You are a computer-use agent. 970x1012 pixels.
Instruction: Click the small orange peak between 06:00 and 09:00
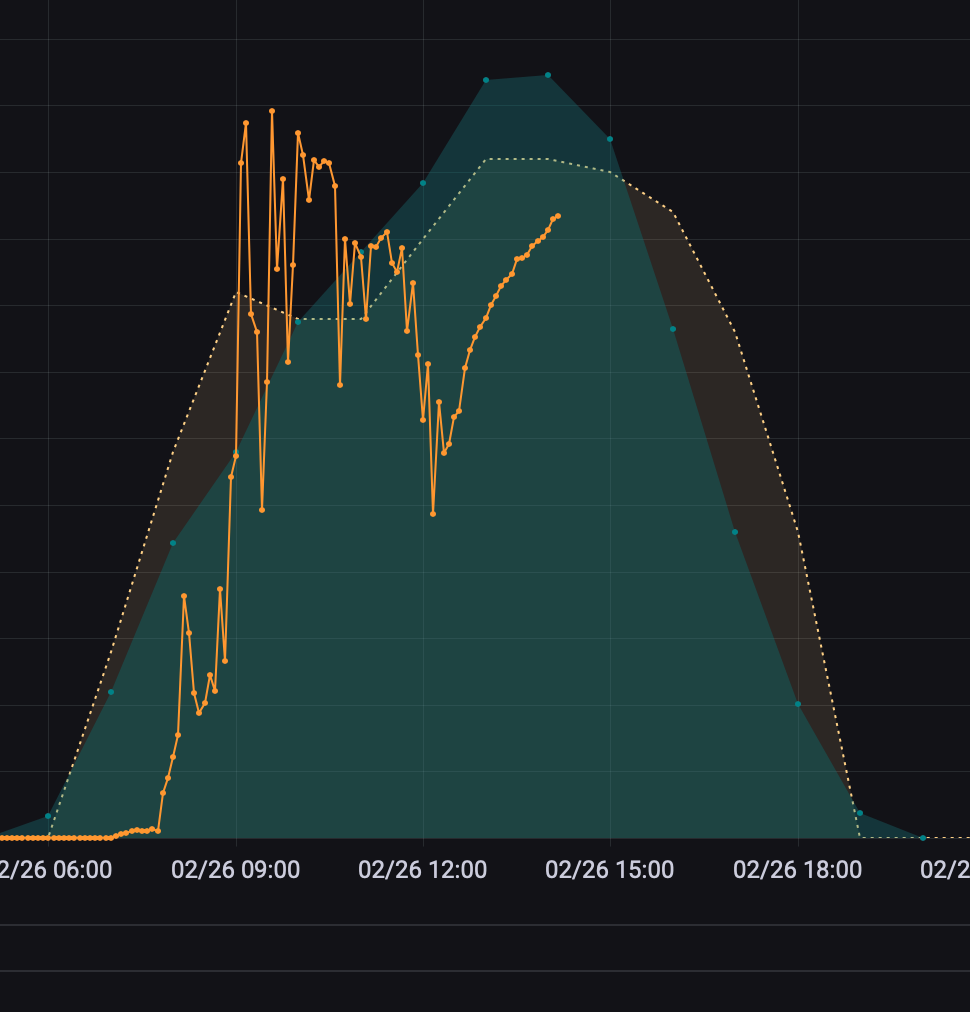(x=184, y=596)
